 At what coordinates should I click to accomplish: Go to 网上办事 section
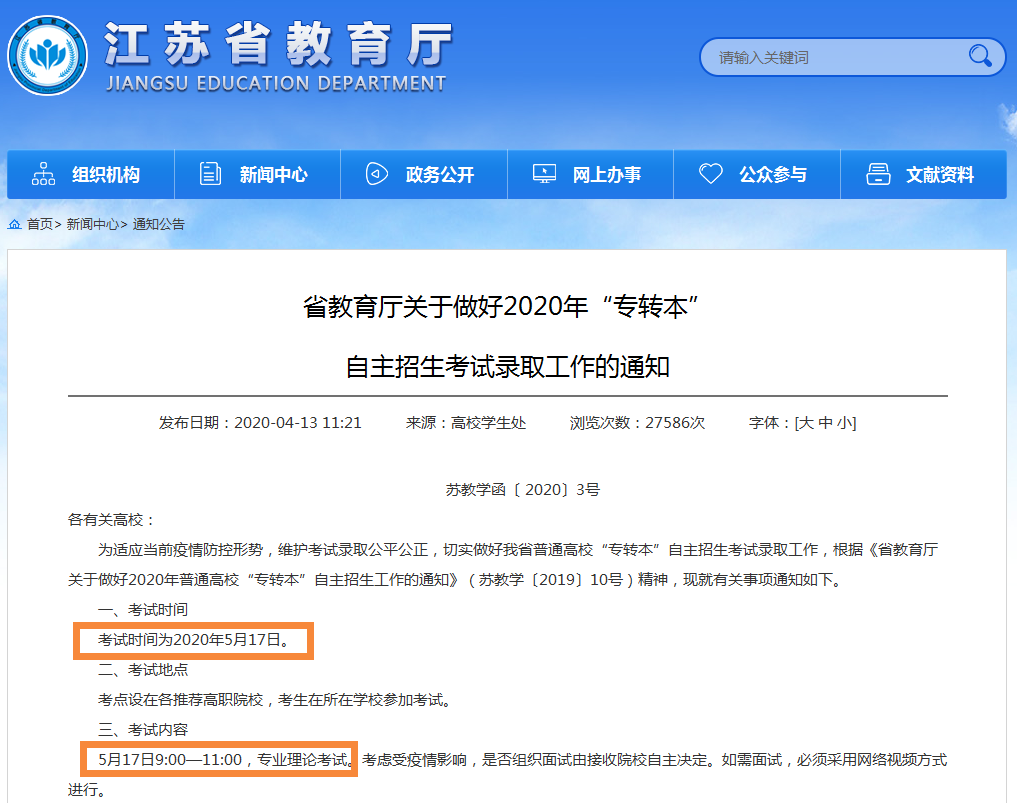[x=606, y=175]
